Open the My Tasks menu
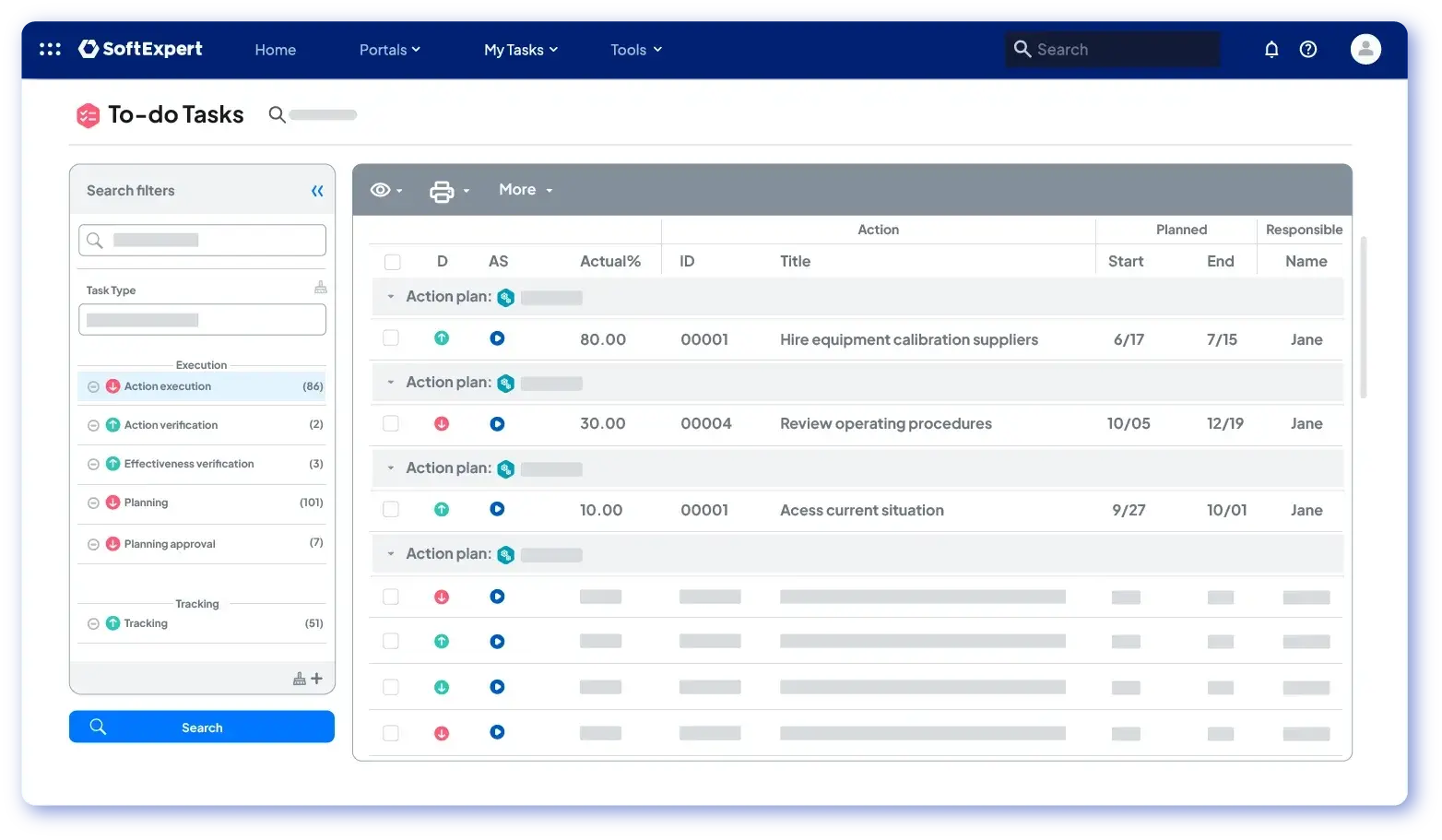Viewport: 1442px width, 840px height. point(521,50)
